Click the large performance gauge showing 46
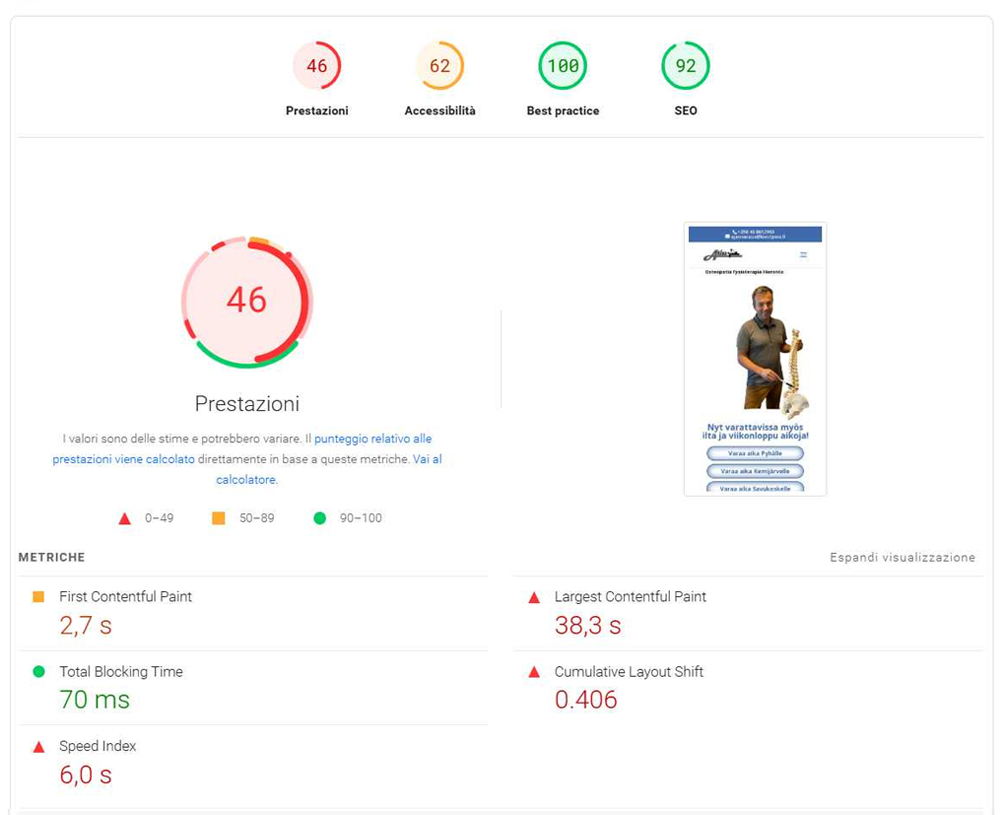The height and width of the screenshot is (815, 1000). pos(247,300)
